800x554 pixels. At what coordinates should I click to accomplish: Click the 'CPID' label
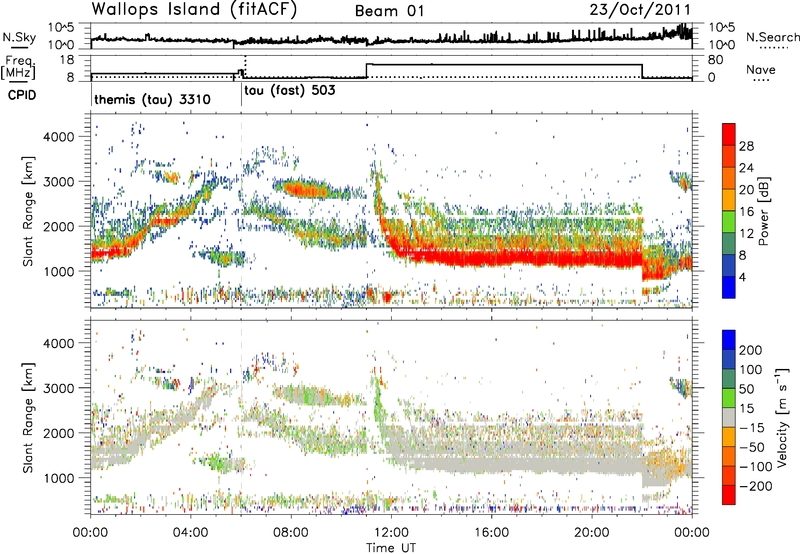22,95
